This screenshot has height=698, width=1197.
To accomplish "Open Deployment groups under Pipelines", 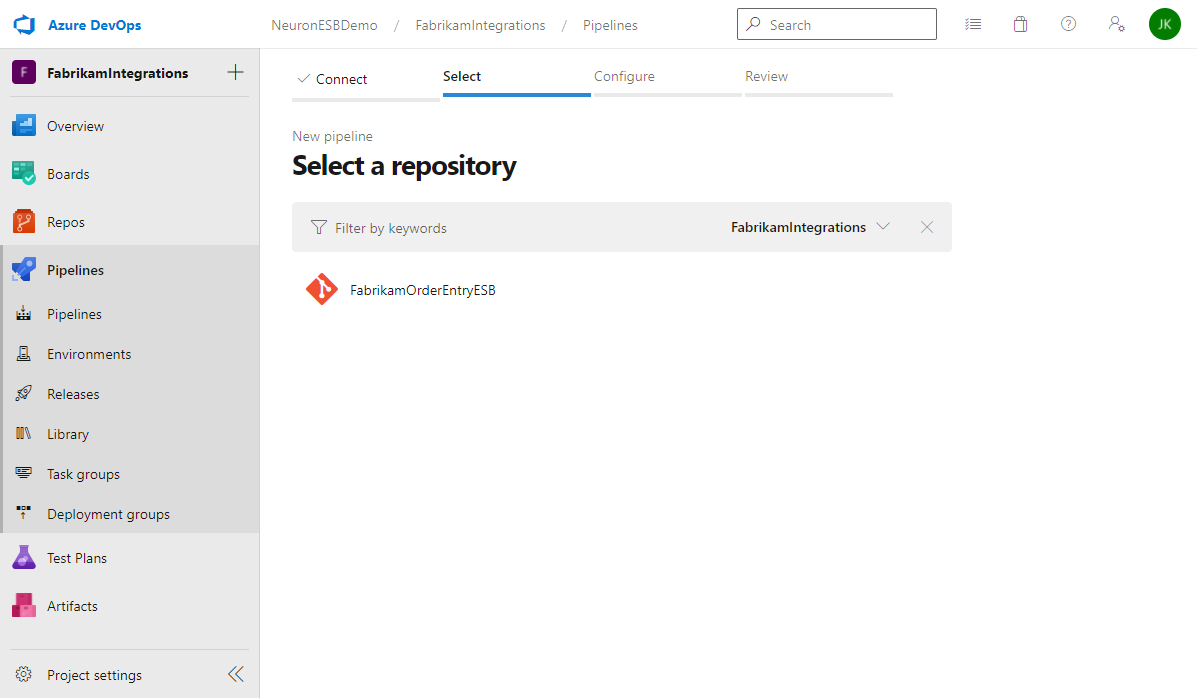I will pos(130,514).
